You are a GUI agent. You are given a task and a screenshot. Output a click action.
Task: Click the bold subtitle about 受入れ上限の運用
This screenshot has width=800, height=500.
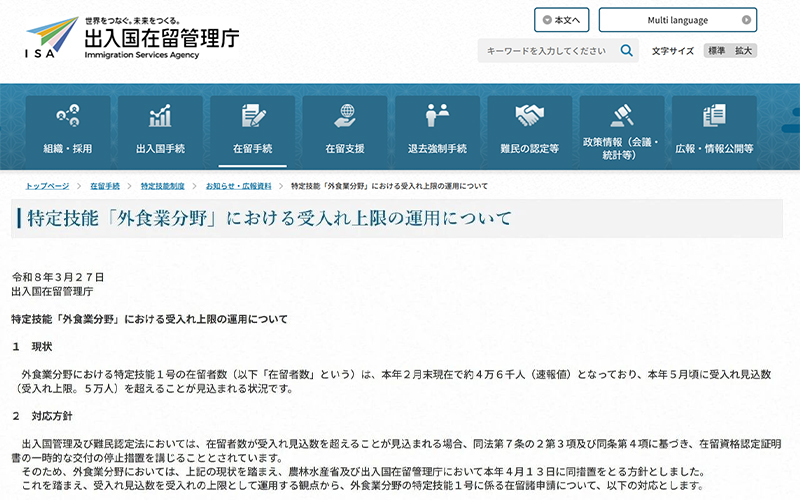[x=149, y=319]
